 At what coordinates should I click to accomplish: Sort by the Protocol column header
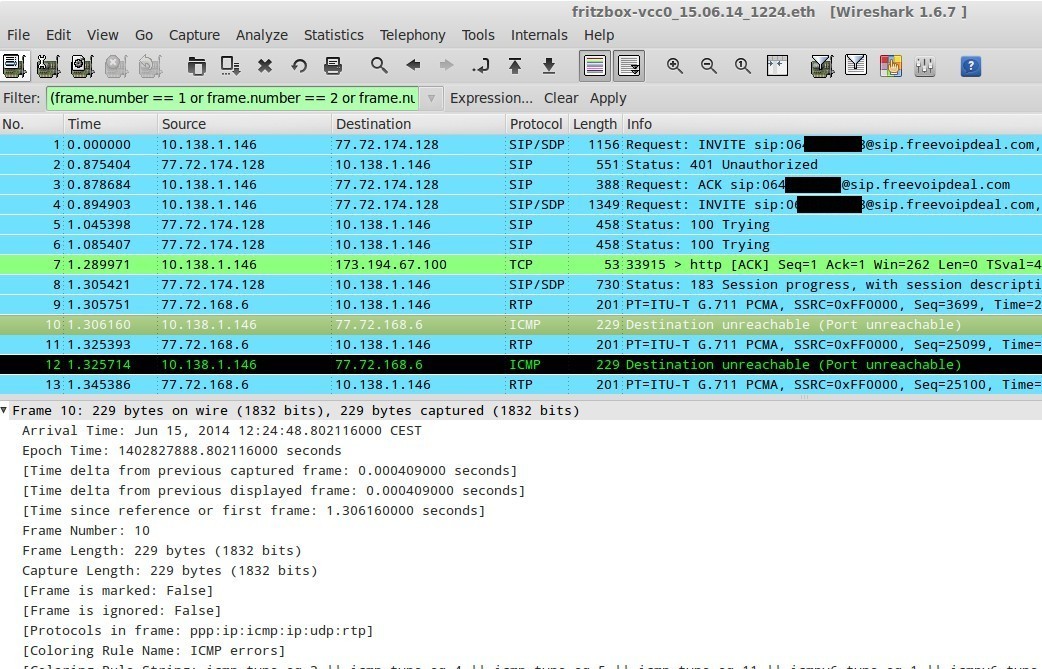(x=536, y=124)
